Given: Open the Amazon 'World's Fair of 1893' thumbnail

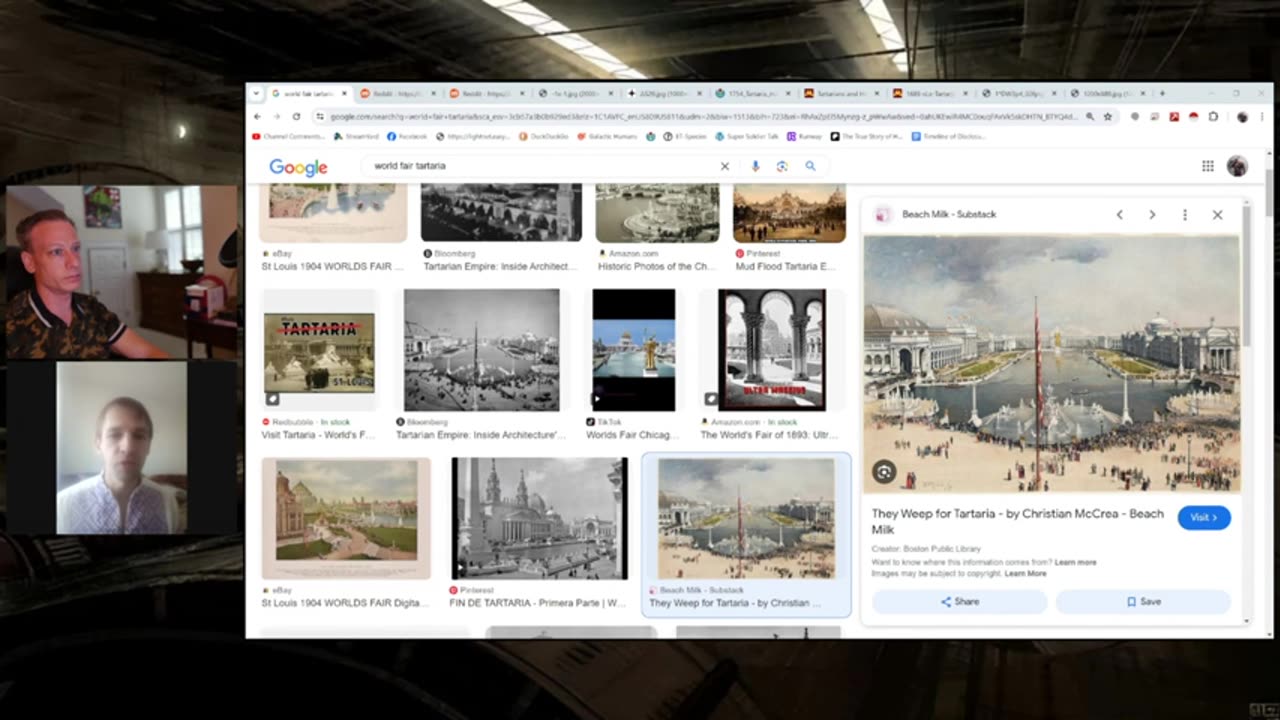Looking at the screenshot, I should (x=771, y=350).
